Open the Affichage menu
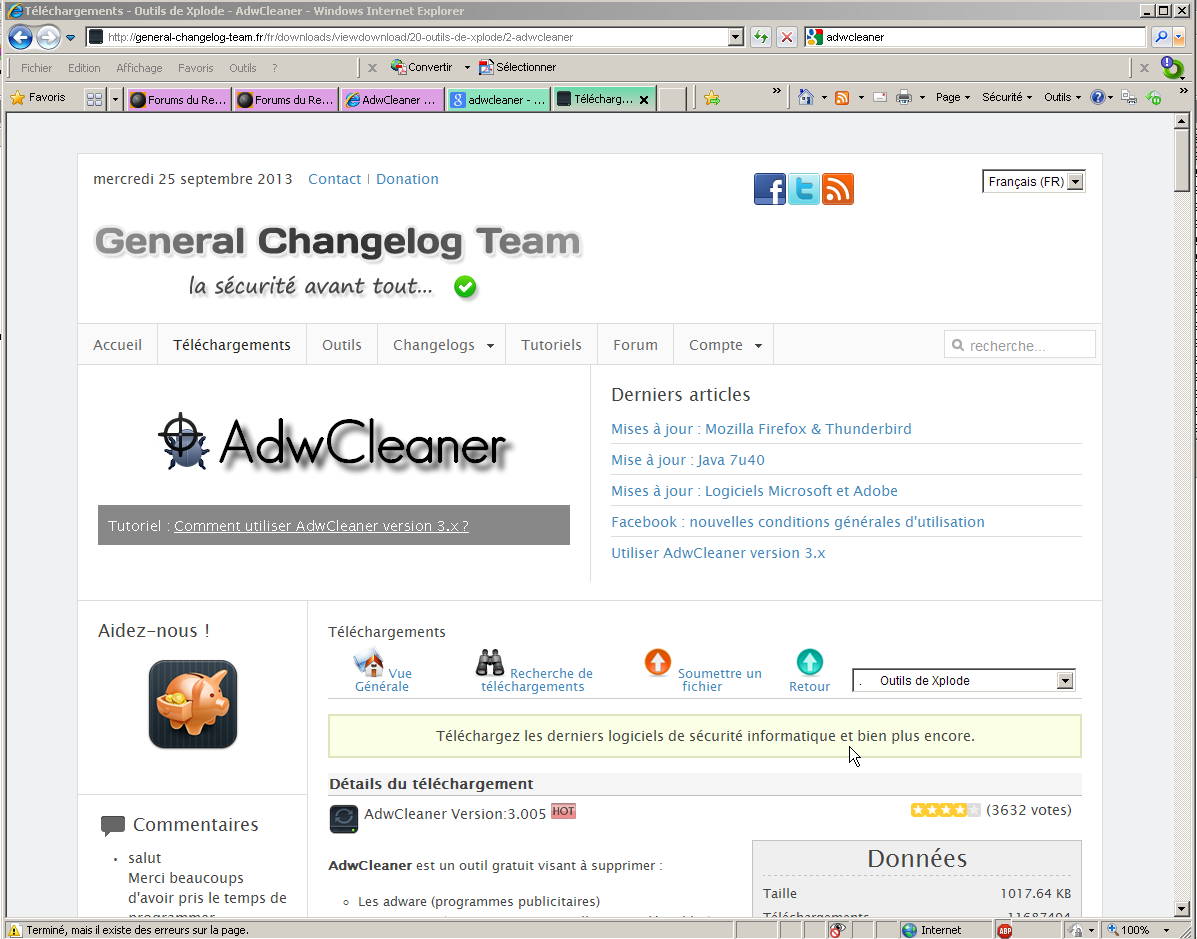This screenshot has width=1197, height=939. pyautogui.click(x=139, y=68)
